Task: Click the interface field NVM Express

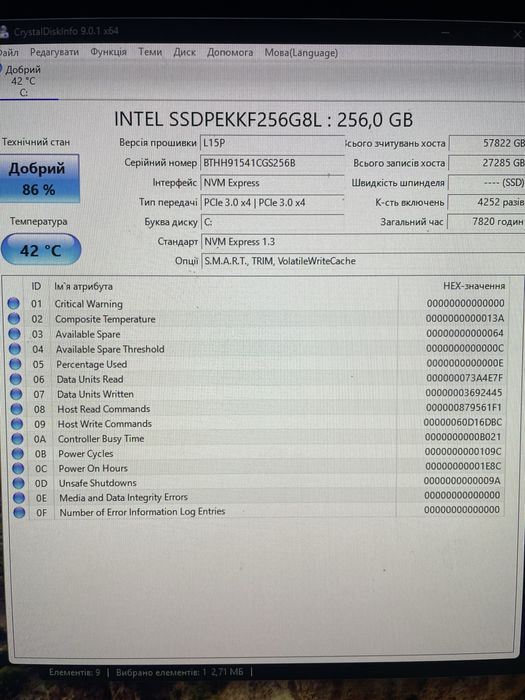Action: tap(272, 183)
